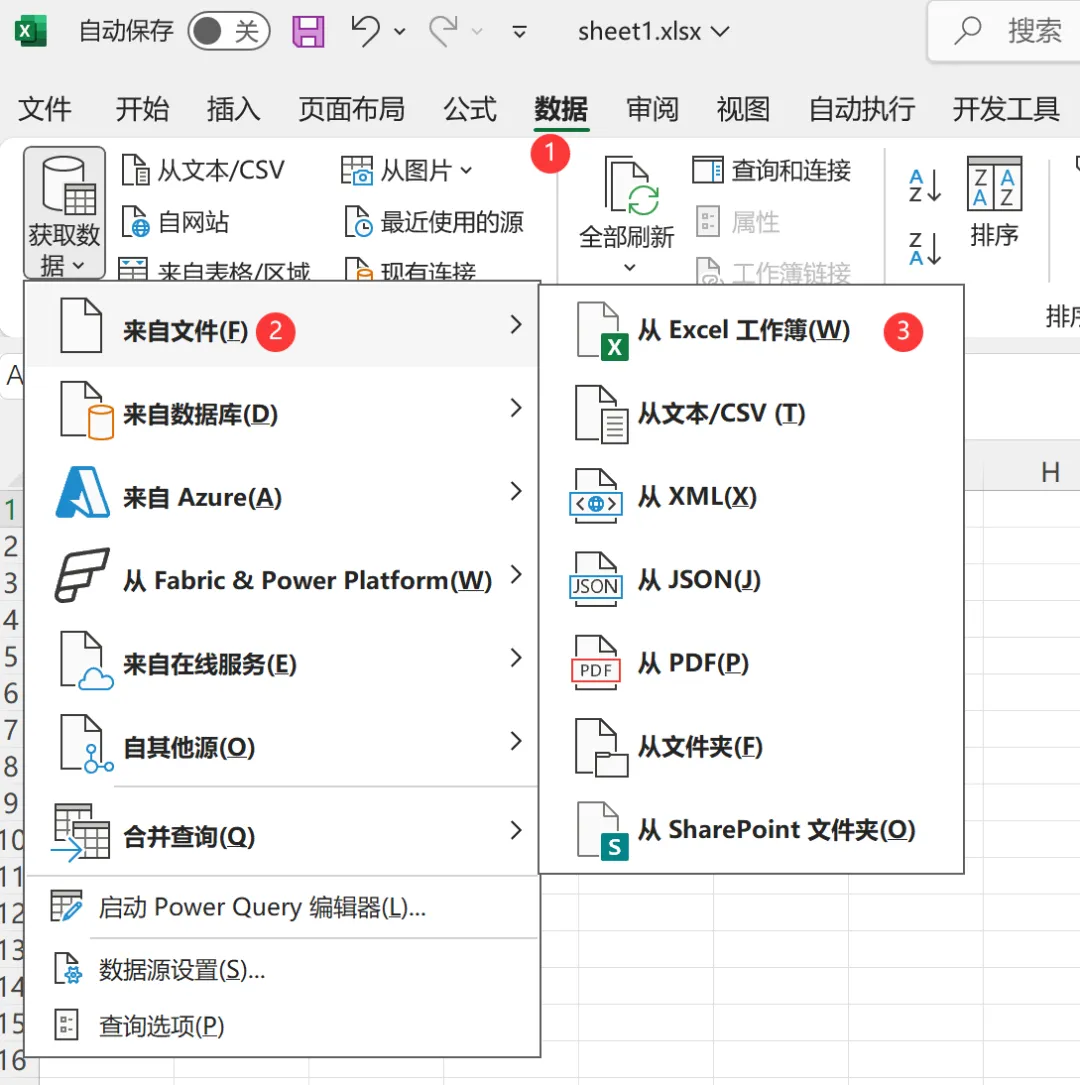Screen dimensions: 1080x1085
Task: Switch to the 公式 (Formulas) tab
Action: coord(470,109)
